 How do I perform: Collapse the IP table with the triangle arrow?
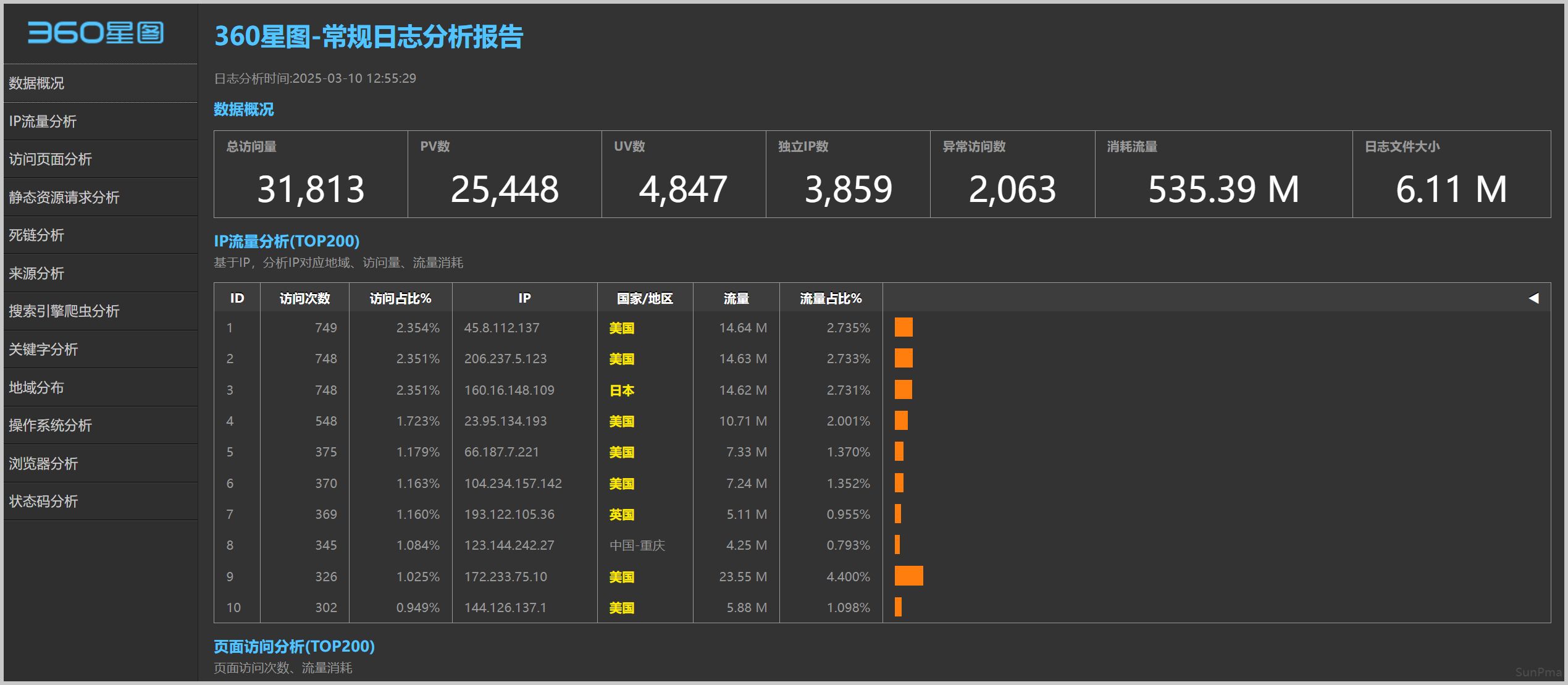[1533, 298]
